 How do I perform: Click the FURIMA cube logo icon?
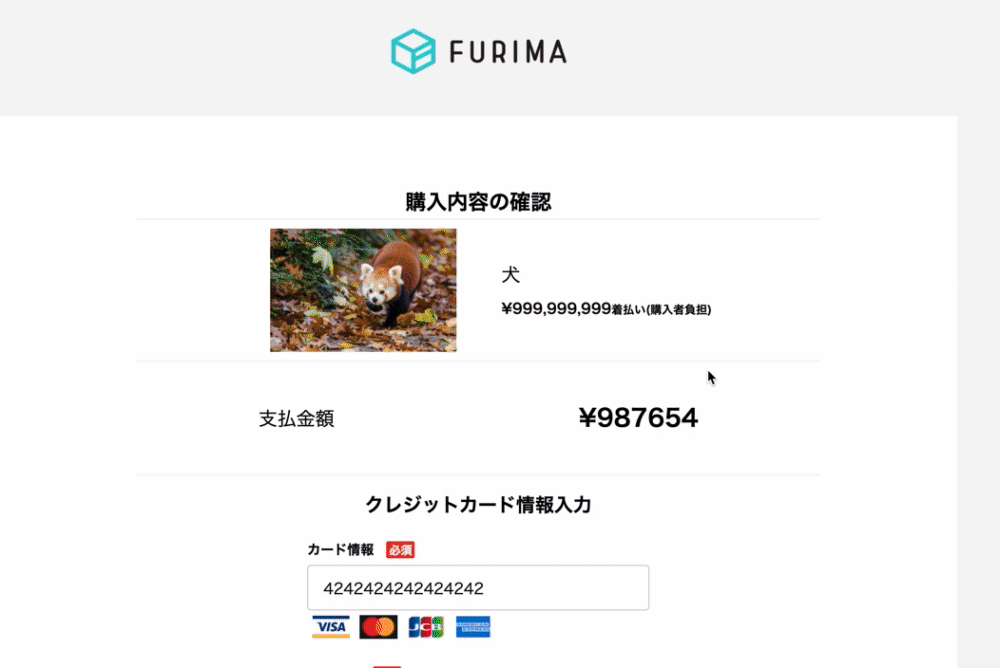pyautogui.click(x=413, y=52)
